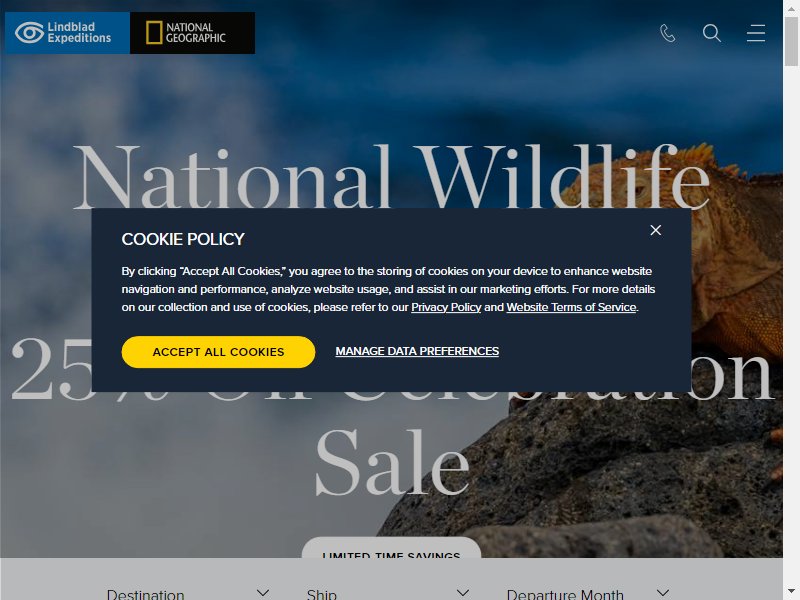Click the phone call icon
This screenshot has height=600, width=800.
[x=667, y=33]
